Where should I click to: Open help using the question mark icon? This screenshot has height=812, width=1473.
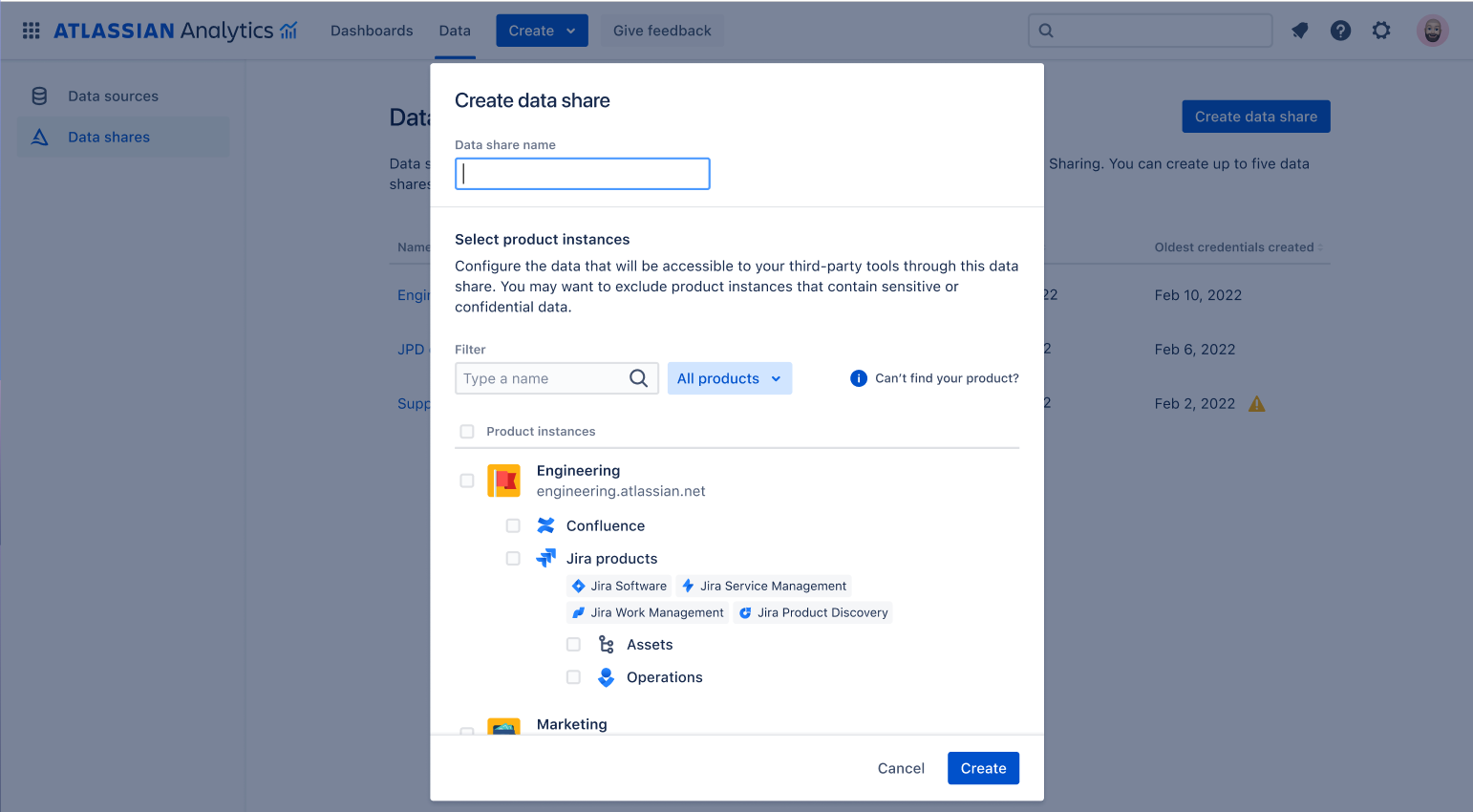1340,30
